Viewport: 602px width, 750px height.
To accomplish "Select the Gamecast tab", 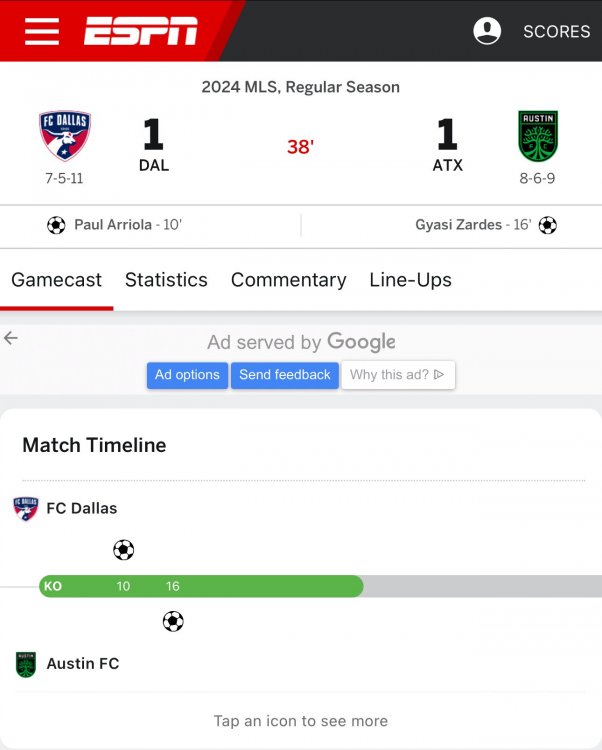I will point(56,280).
